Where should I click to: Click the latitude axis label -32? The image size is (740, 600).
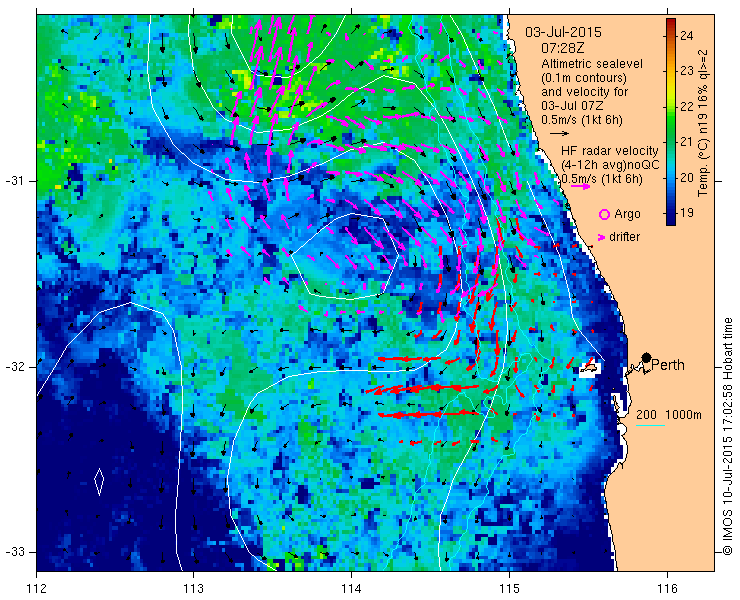[14, 367]
